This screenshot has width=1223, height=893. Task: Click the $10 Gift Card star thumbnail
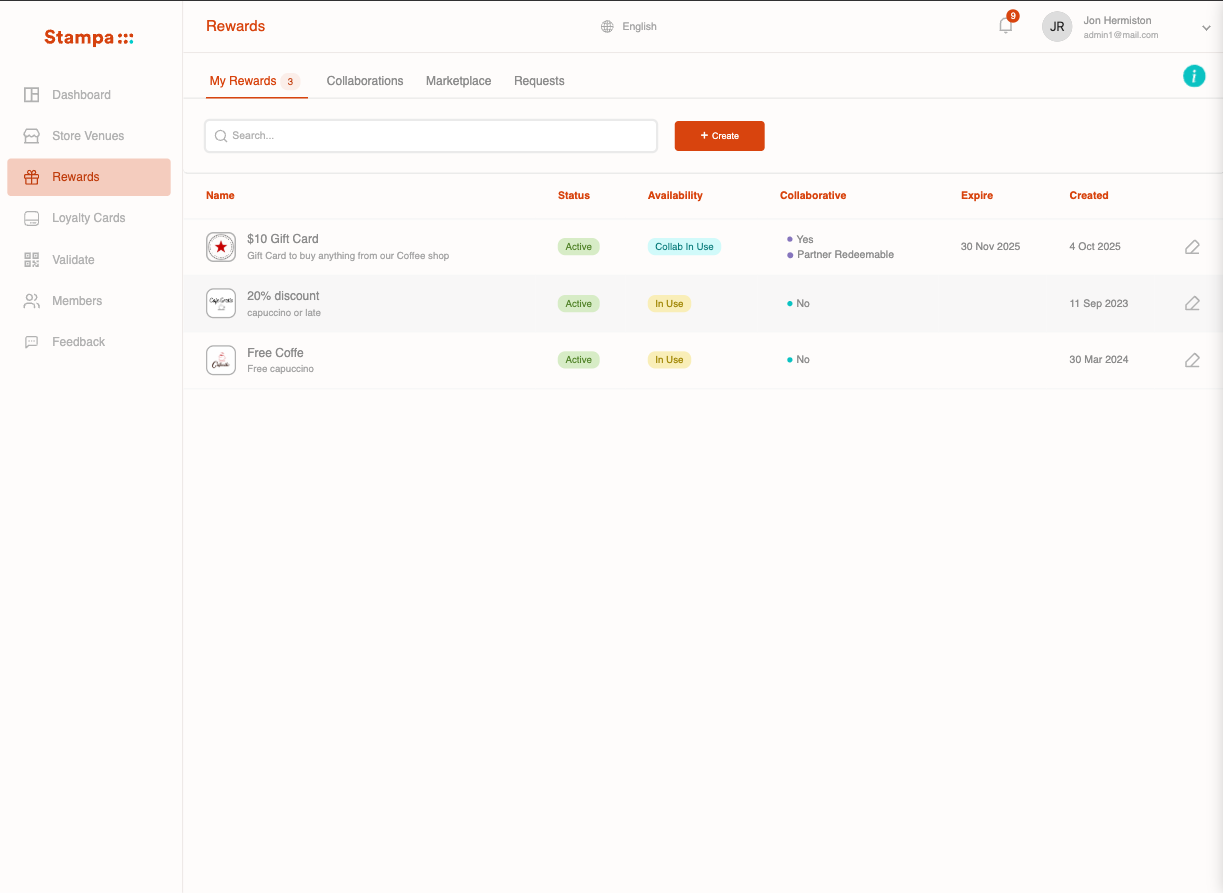[221, 246]
